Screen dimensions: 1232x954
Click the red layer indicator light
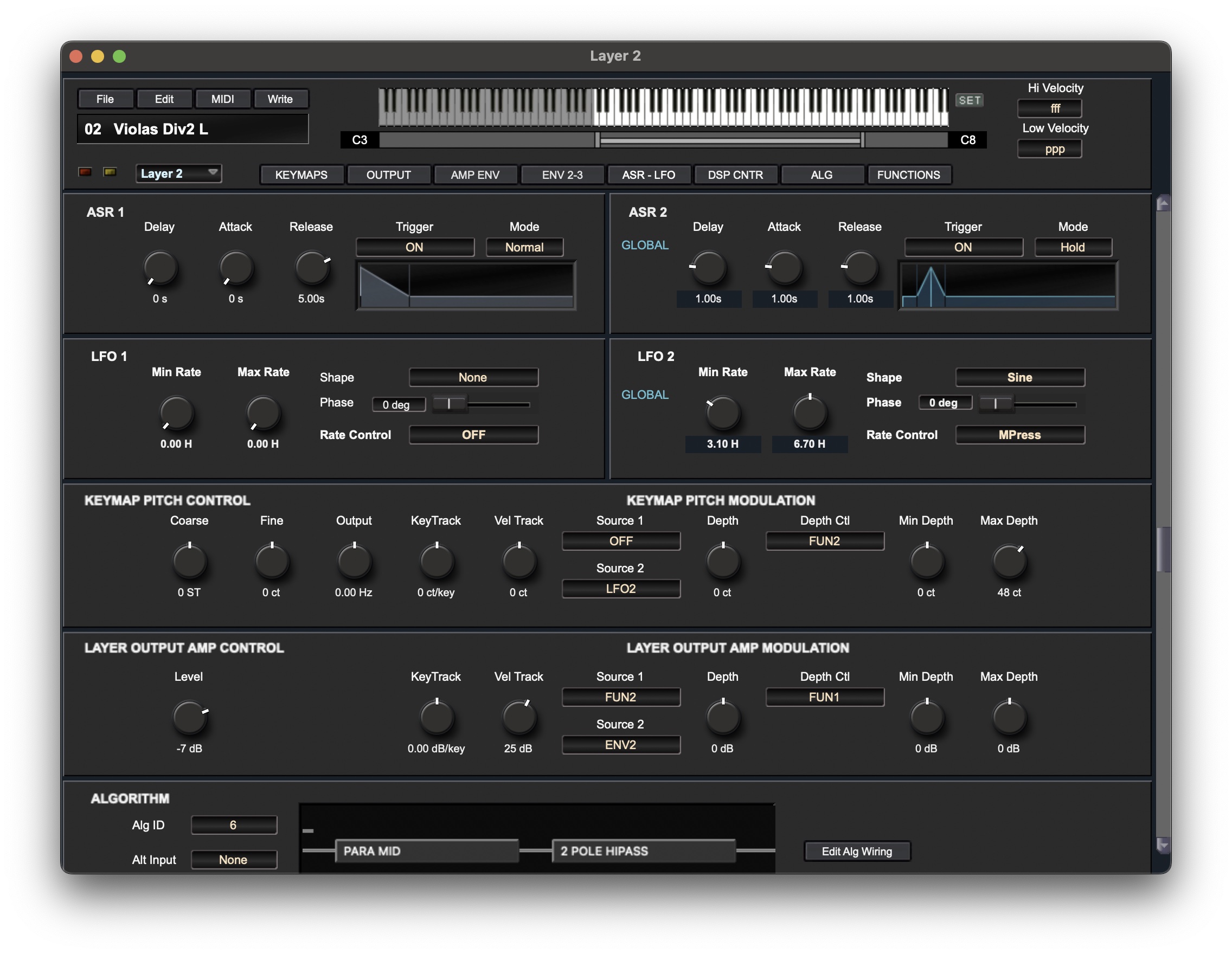[x=85, y=172]
